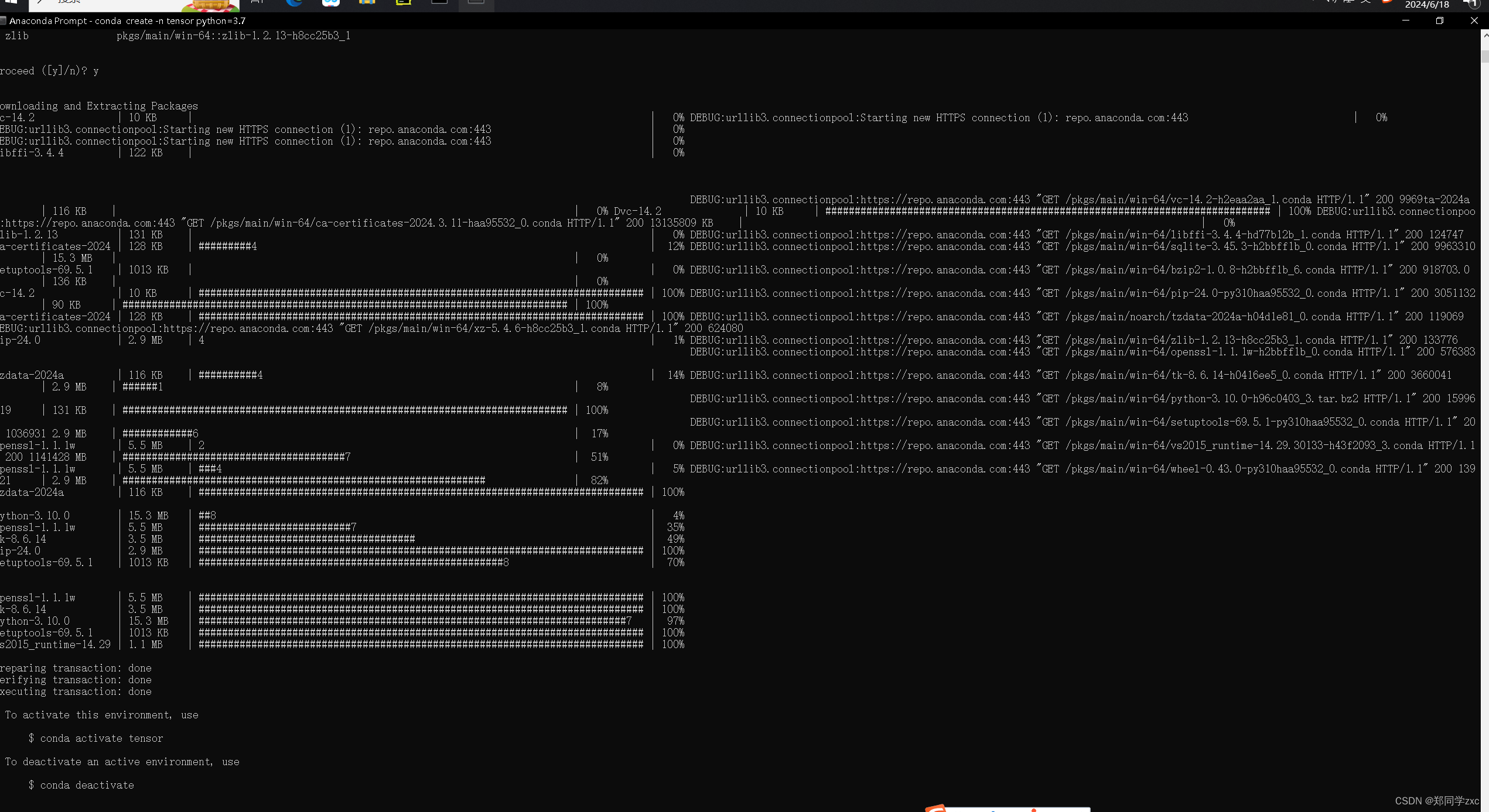Click 'To deactivate an active environment, use' line
Image resolution: width=1489 pixels, height=812 pixels.
click(x=122, y=762)
